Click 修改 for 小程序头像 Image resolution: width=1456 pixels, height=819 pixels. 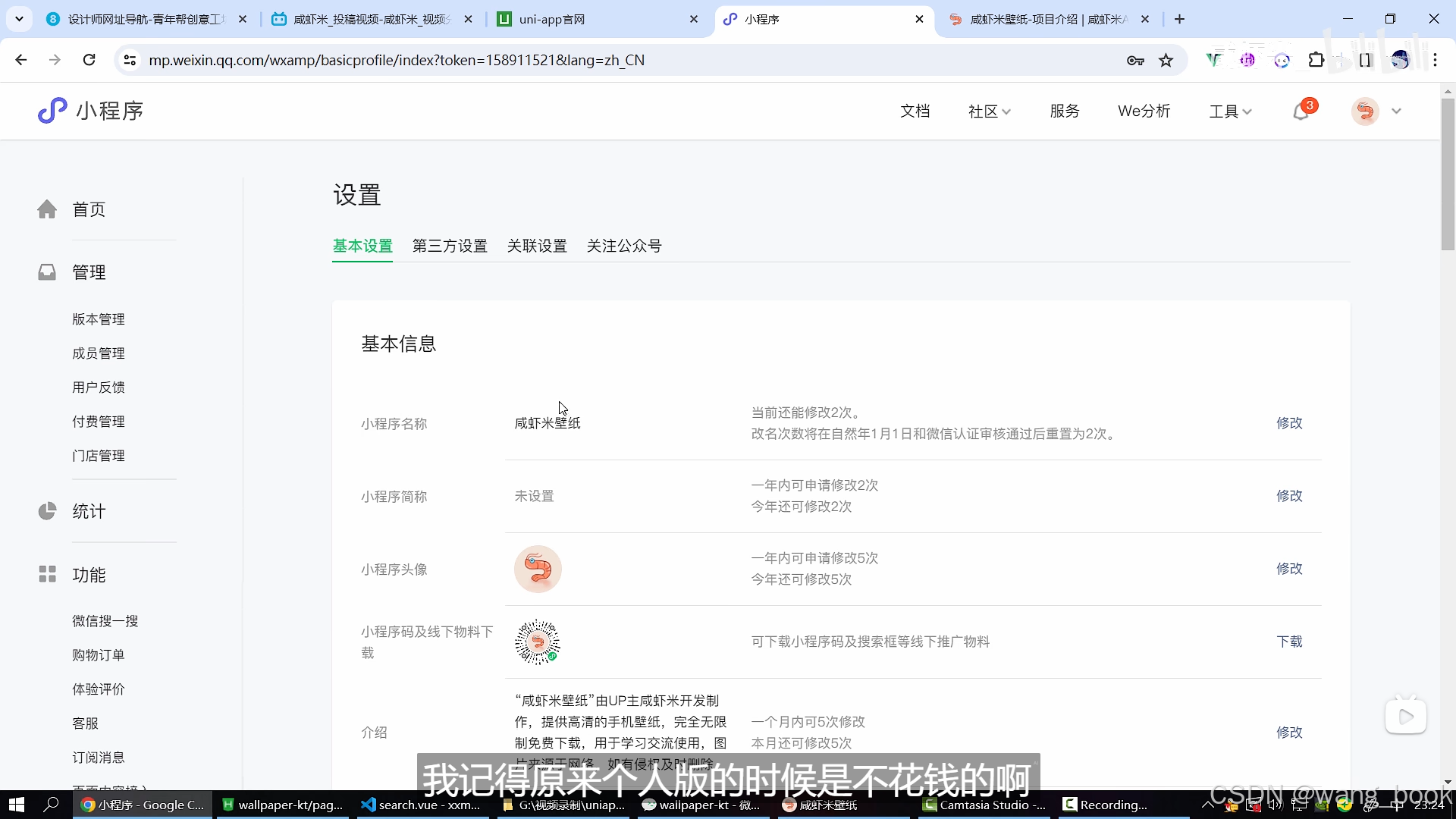coord(1289,569)
